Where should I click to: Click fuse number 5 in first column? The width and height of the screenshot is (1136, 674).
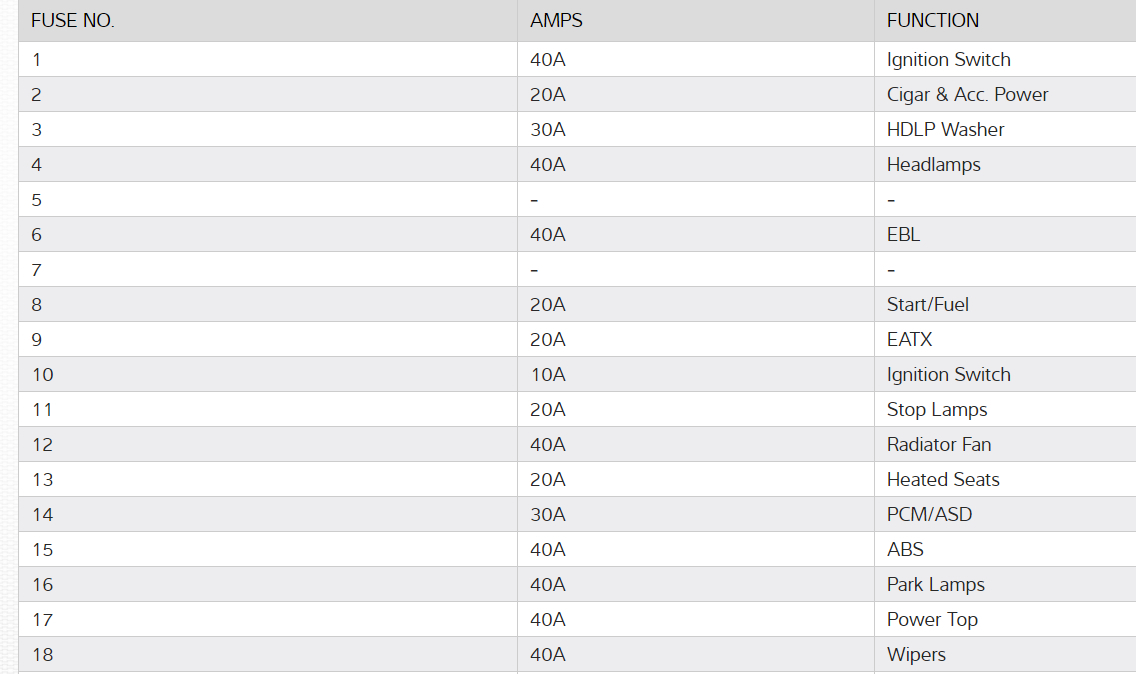click(37, 200)
